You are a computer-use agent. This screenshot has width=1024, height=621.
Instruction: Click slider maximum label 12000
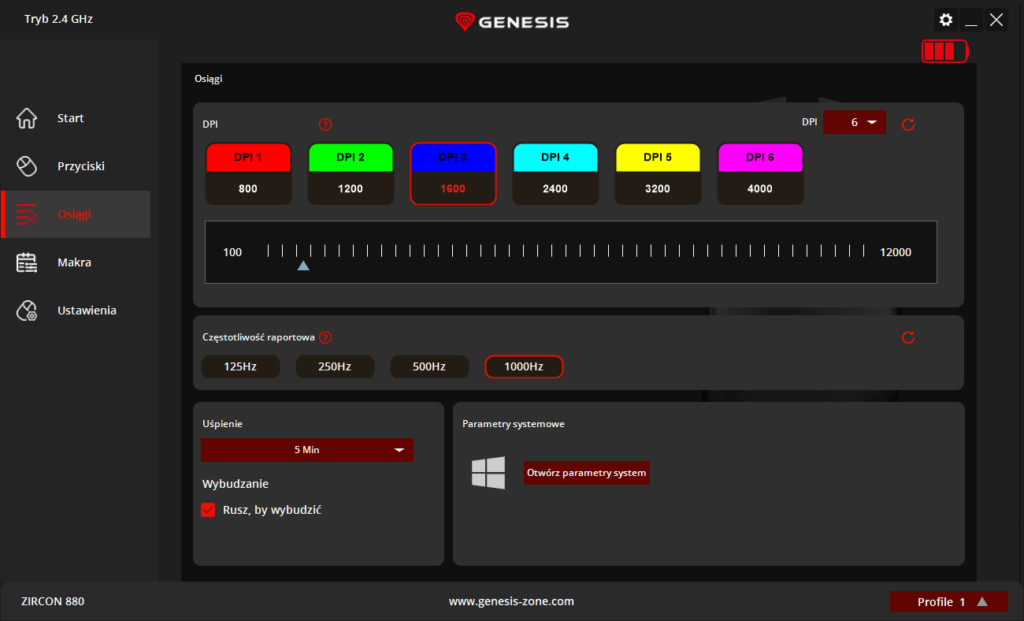point(895,252)
